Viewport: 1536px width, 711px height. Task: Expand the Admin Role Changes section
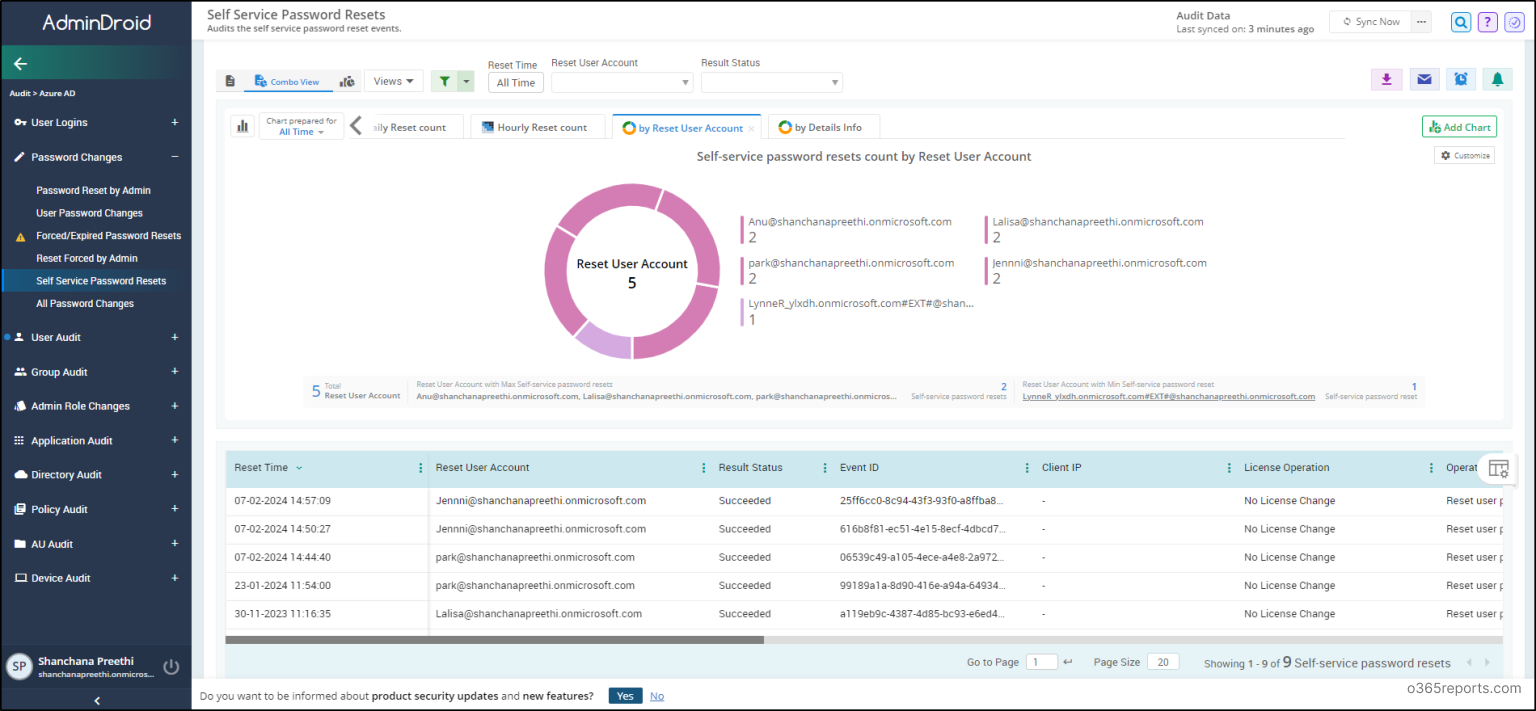[174, 406]
